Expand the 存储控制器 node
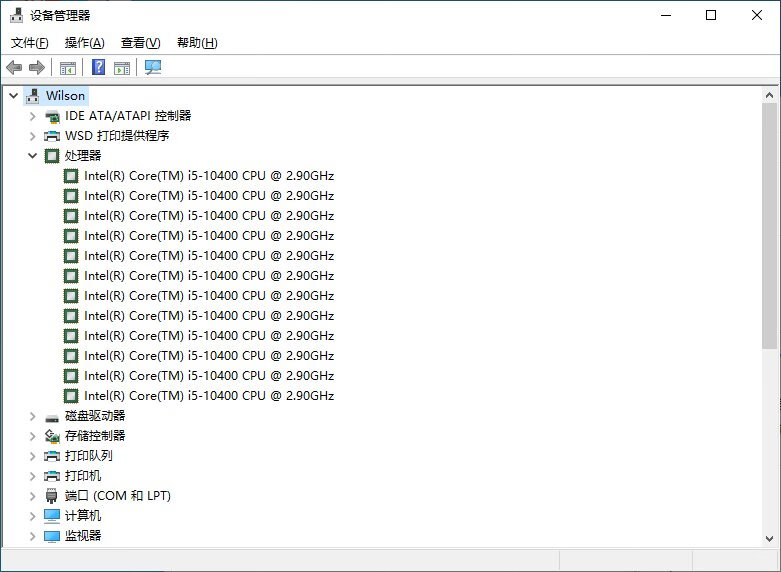 point(32,436)
